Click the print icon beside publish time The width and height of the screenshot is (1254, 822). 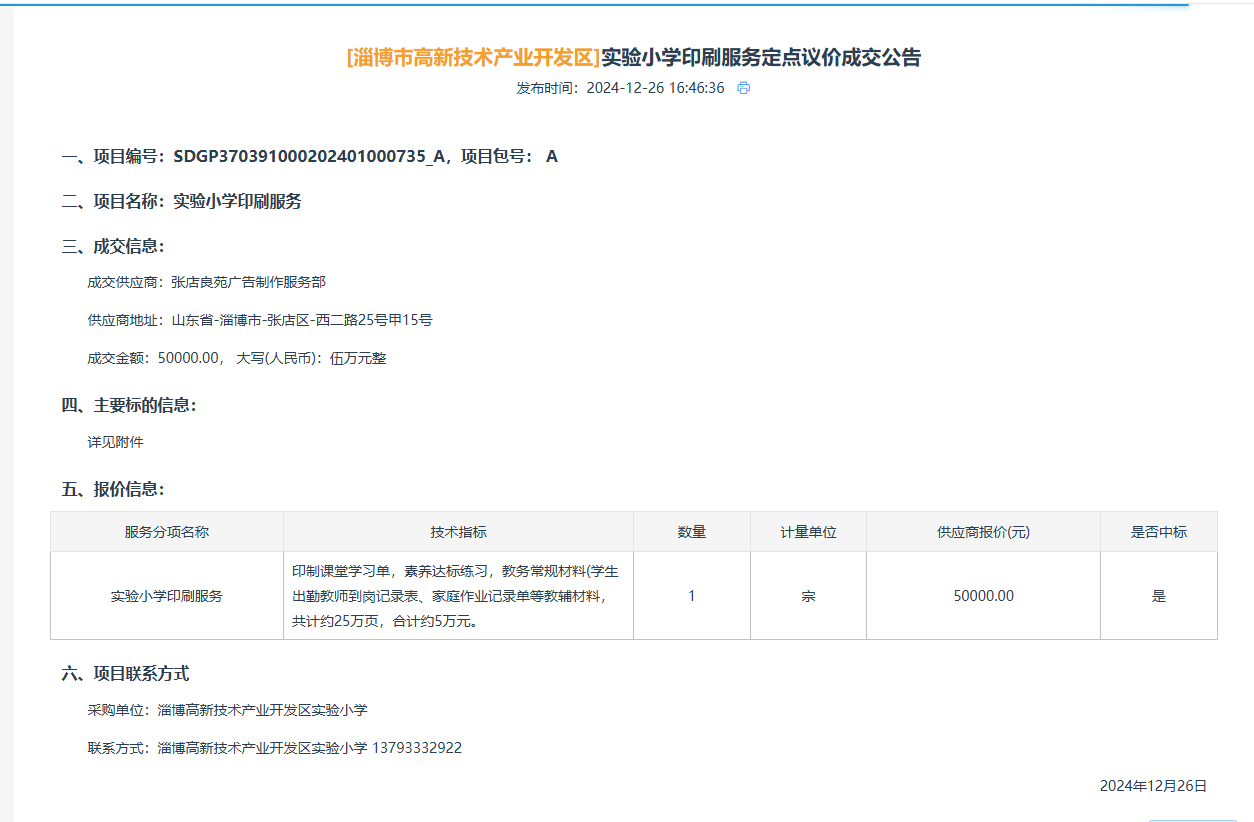[x=743, y=88]
